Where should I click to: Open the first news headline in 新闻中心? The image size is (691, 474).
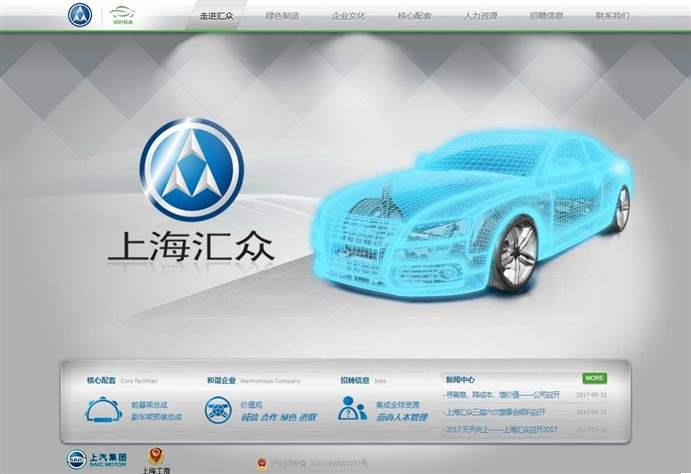click(x=501, y=395)
